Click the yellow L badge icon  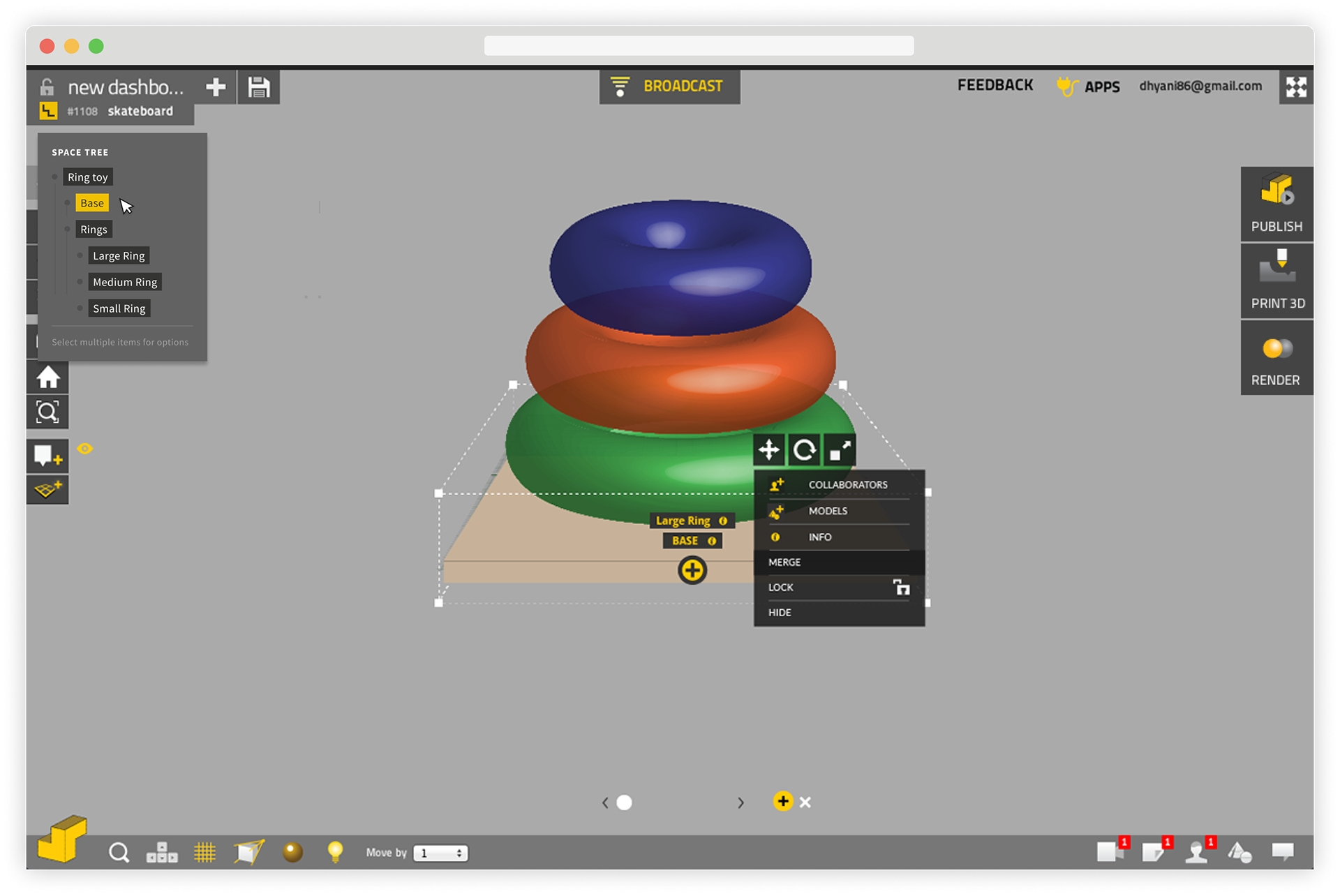click(48, 111)
